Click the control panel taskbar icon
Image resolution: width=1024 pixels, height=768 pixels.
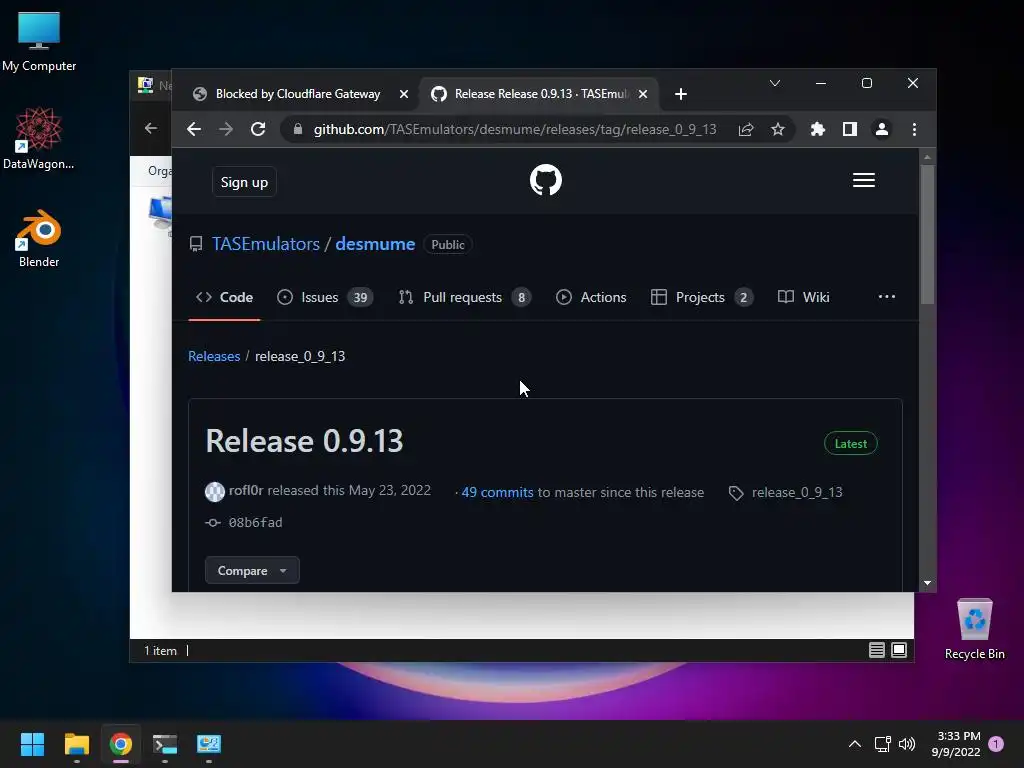pyautogui.click(x=209, y=744)
